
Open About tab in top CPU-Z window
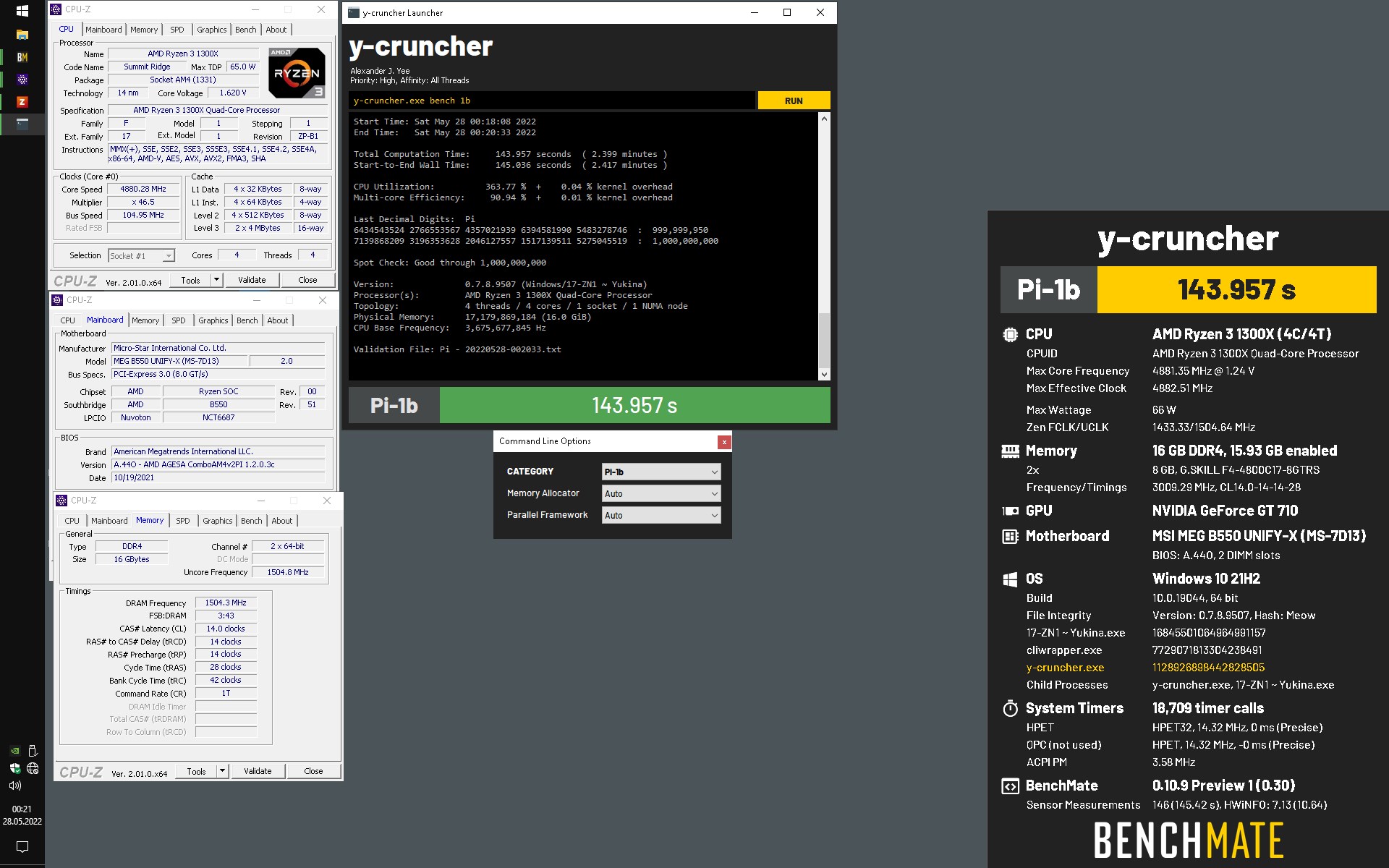(x=276, y=30)
